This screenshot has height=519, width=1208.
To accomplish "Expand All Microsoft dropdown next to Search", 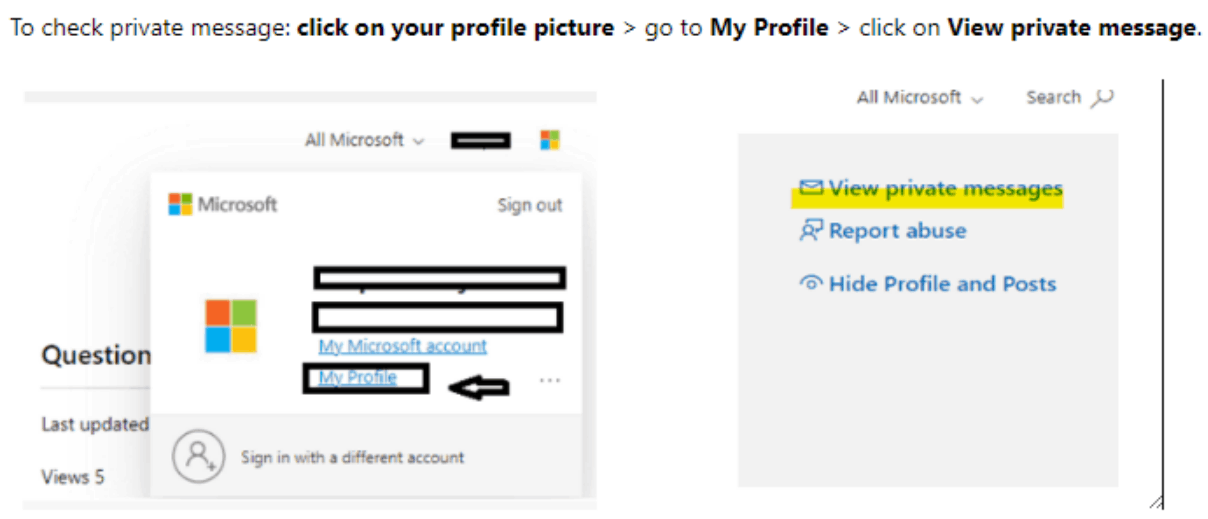I will click(920, 97).
